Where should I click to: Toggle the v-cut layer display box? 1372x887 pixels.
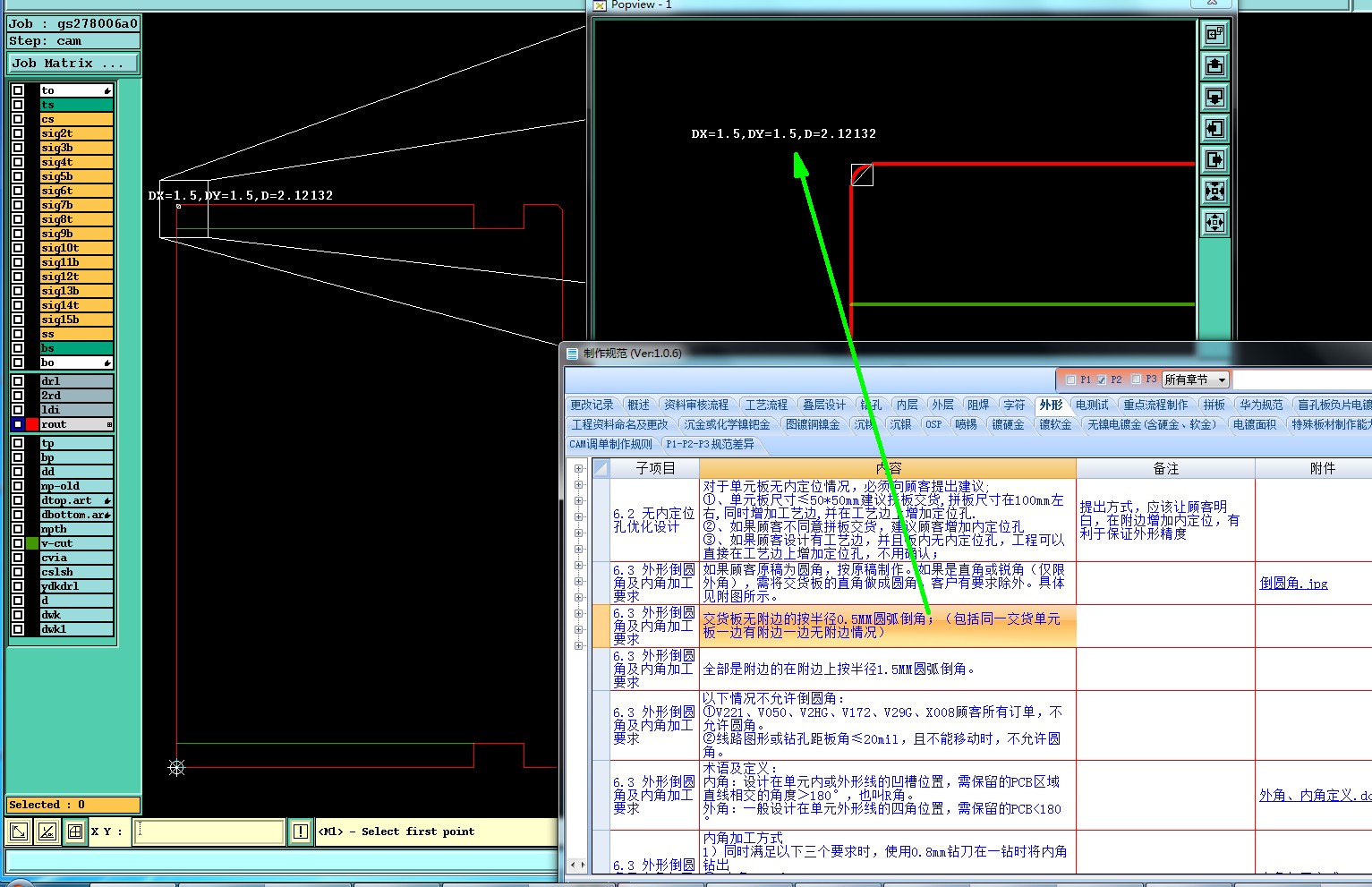pyautogui.click(x=18, y=543)
